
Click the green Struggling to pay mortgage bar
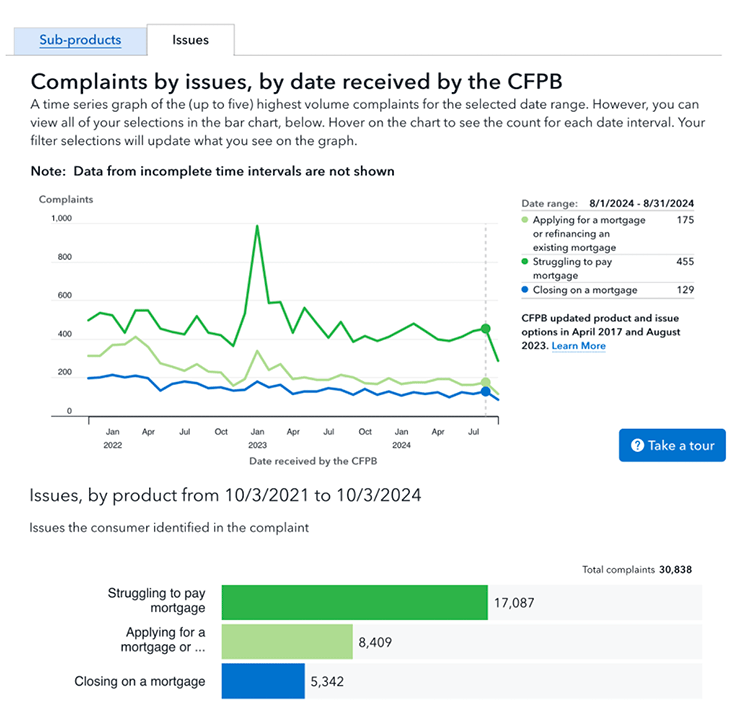tap(354, 602)
